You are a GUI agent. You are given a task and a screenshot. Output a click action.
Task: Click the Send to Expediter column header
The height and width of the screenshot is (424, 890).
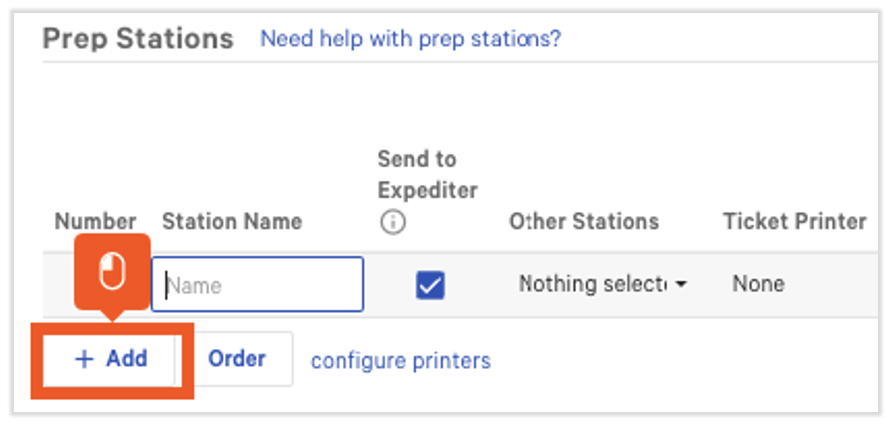pyautogui.click(x=427, y=174)
